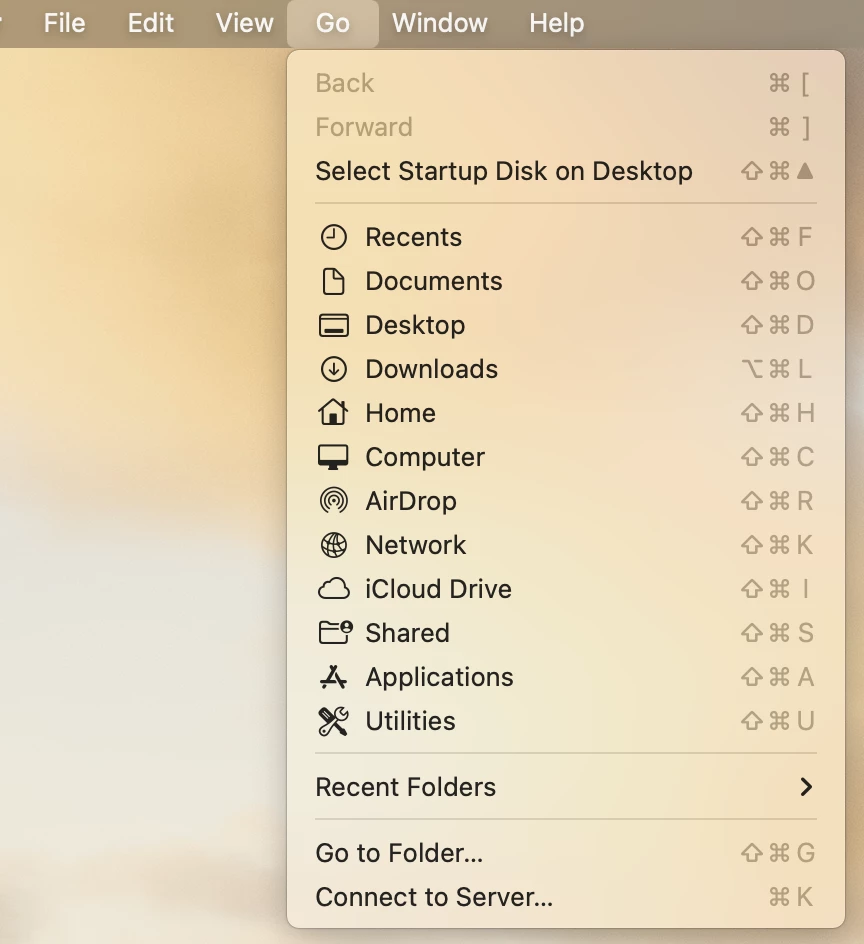
Task: Select the AirDrop label
Action: pos(411,501)
